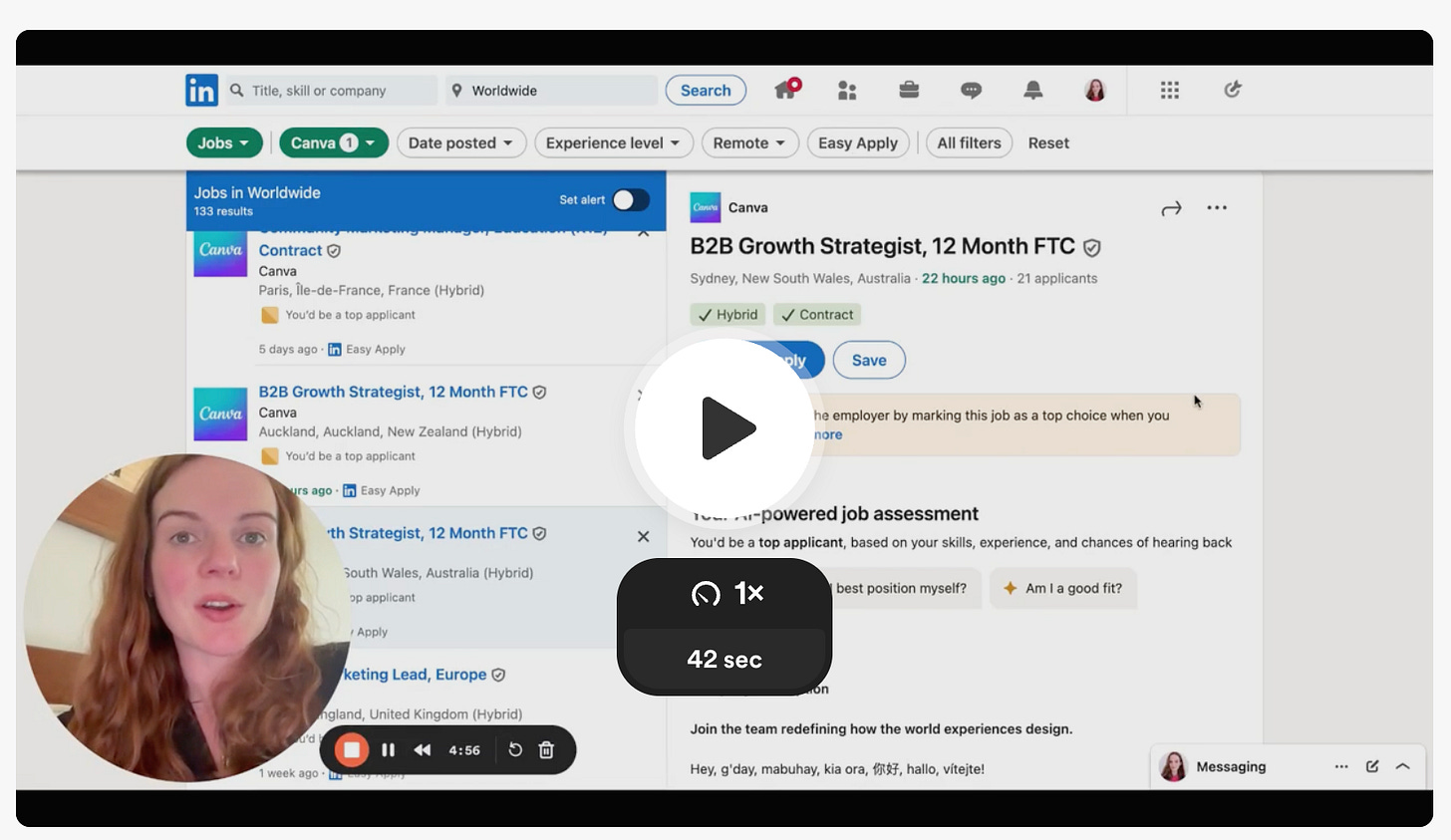This screenshot has height=840, width=1451.
Task: Click the Canva logo in the job detail header
Action: click(x=706, y=207)
